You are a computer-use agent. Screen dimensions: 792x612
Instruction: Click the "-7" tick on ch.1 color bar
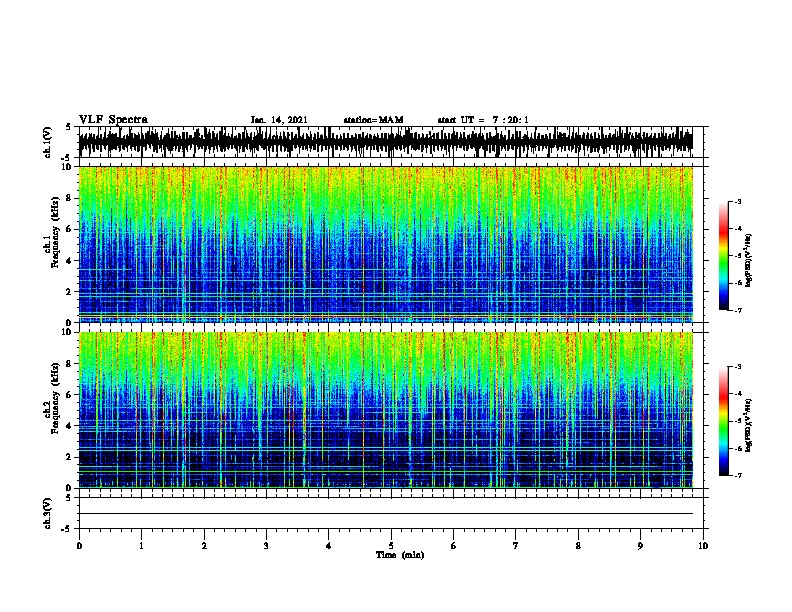[x=738, y=310]
